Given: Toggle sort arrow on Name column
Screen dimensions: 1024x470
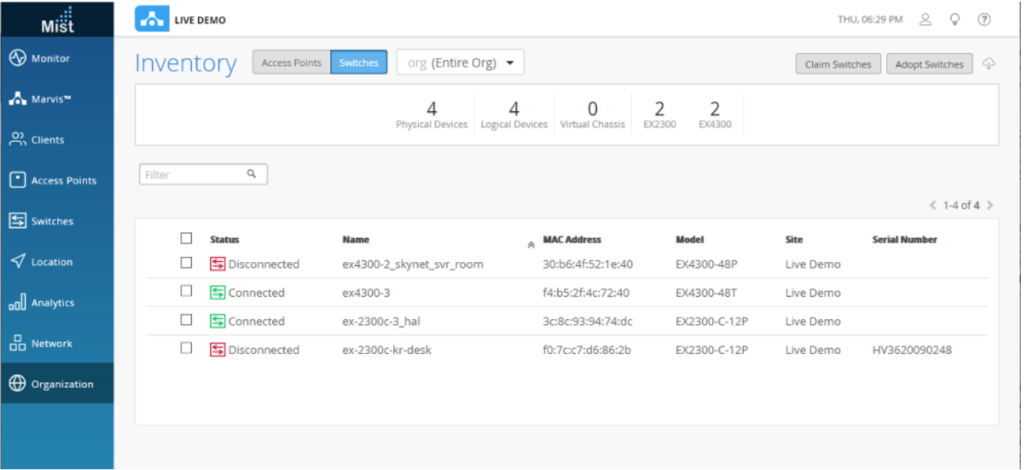Looking at the screenshot, I should 531,245.
